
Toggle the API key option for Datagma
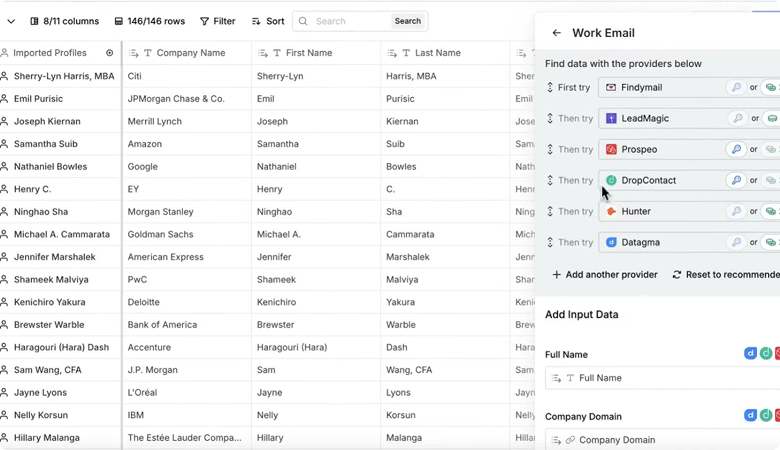pos(736,242)
